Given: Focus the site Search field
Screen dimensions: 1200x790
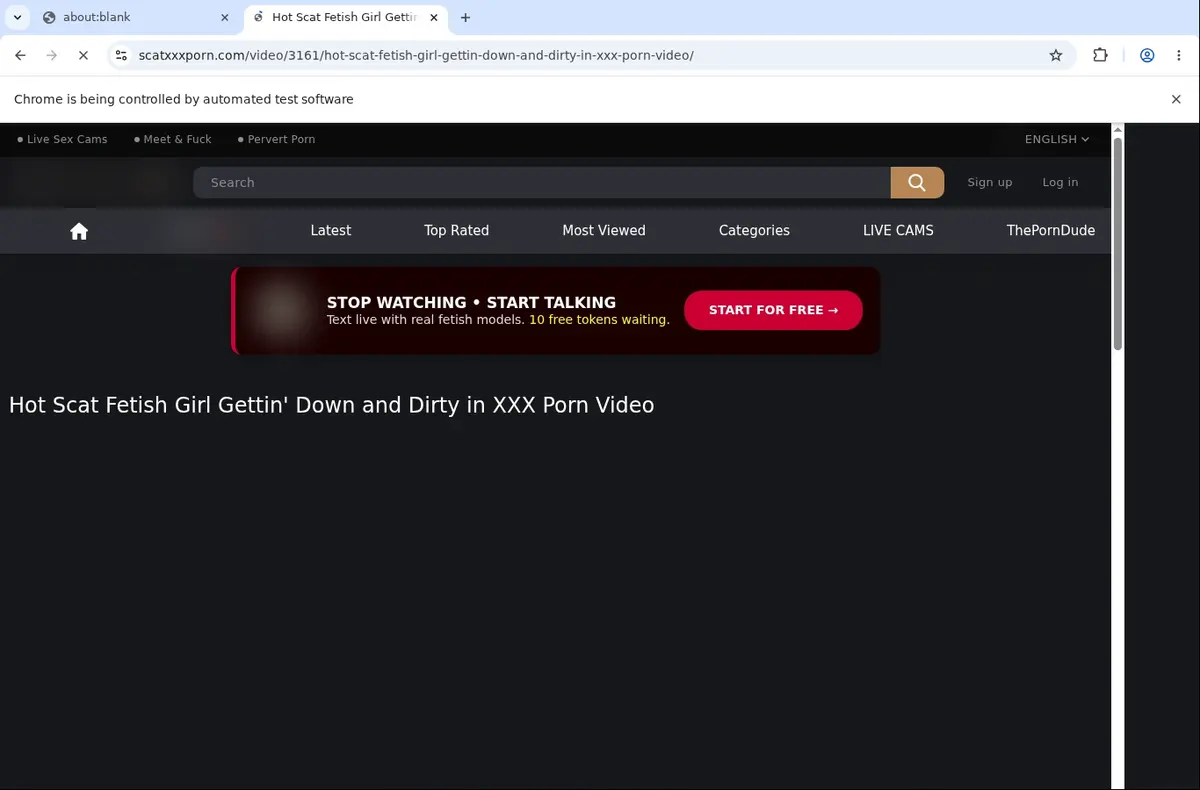Looking at the screenshot, I should pyautogui.click(x=542, y=182).
